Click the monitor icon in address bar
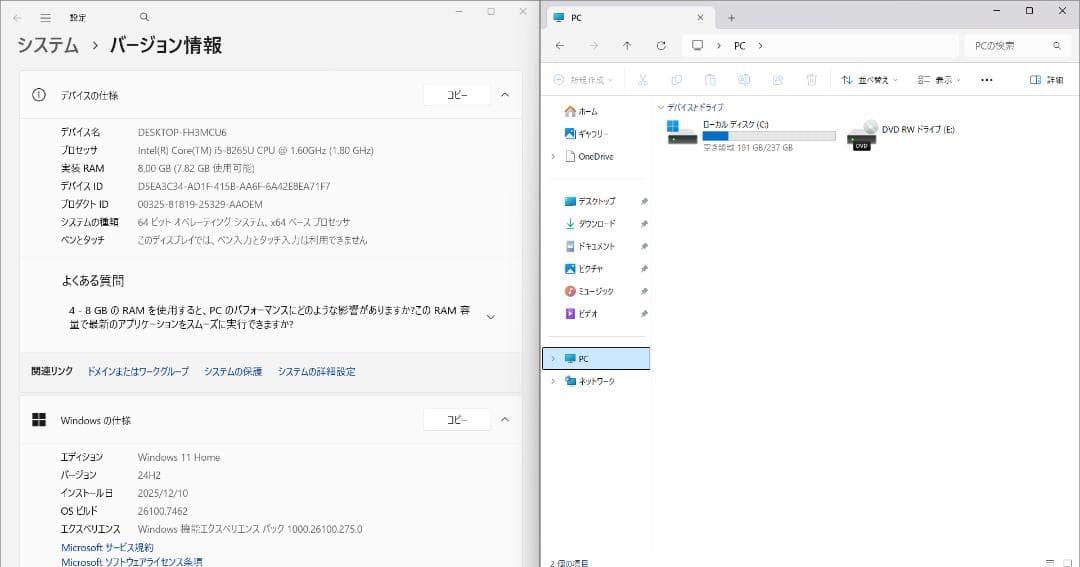The image size is (1080, 567). 698,45
